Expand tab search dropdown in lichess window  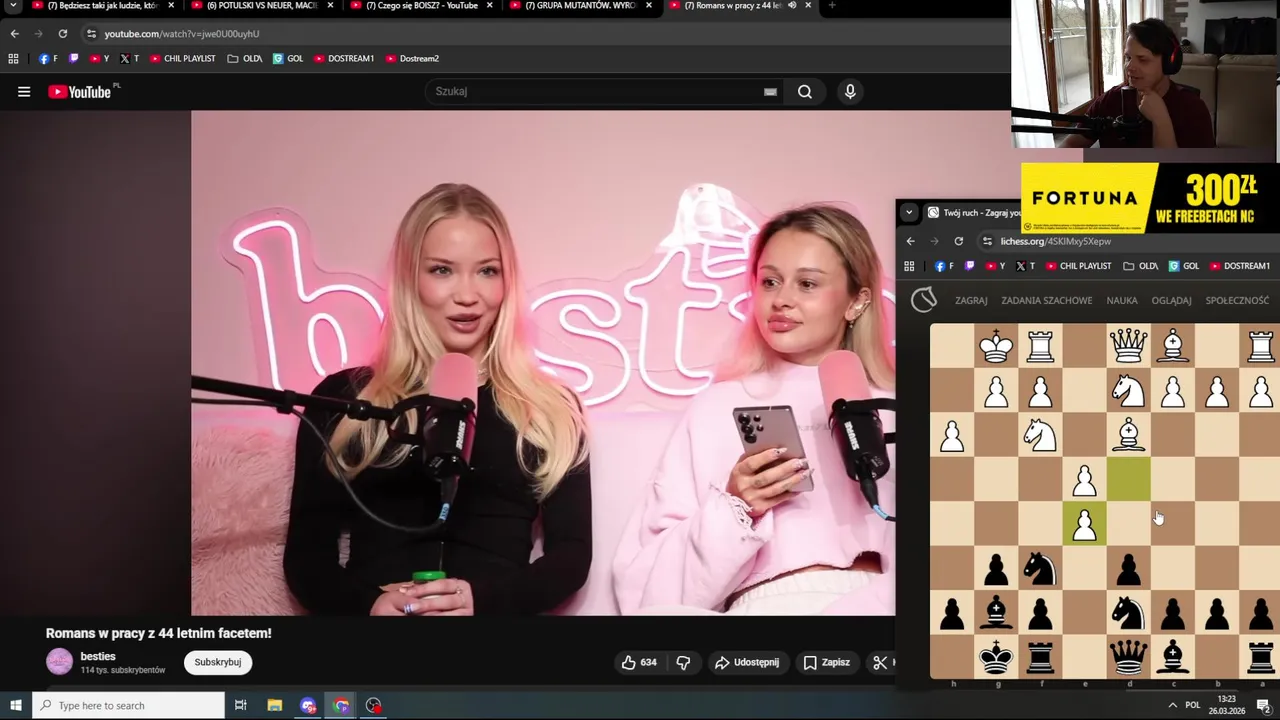point(908,212)
